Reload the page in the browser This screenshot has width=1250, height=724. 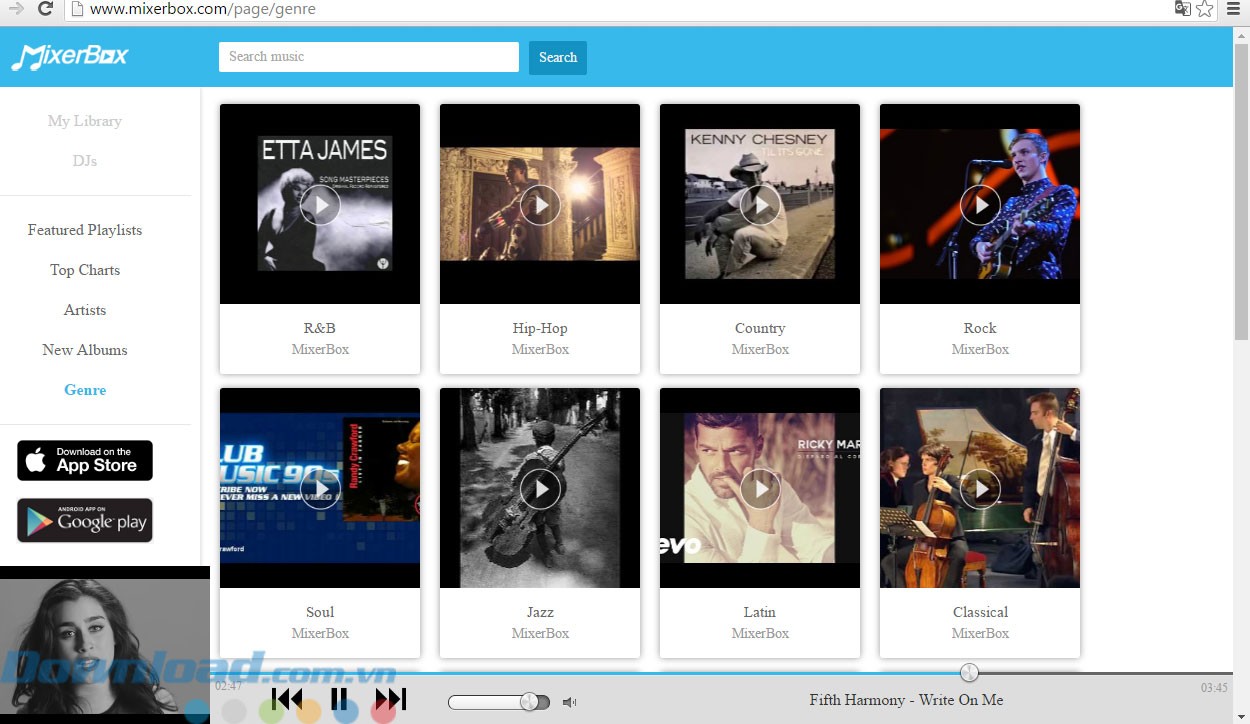click(45, 9)
